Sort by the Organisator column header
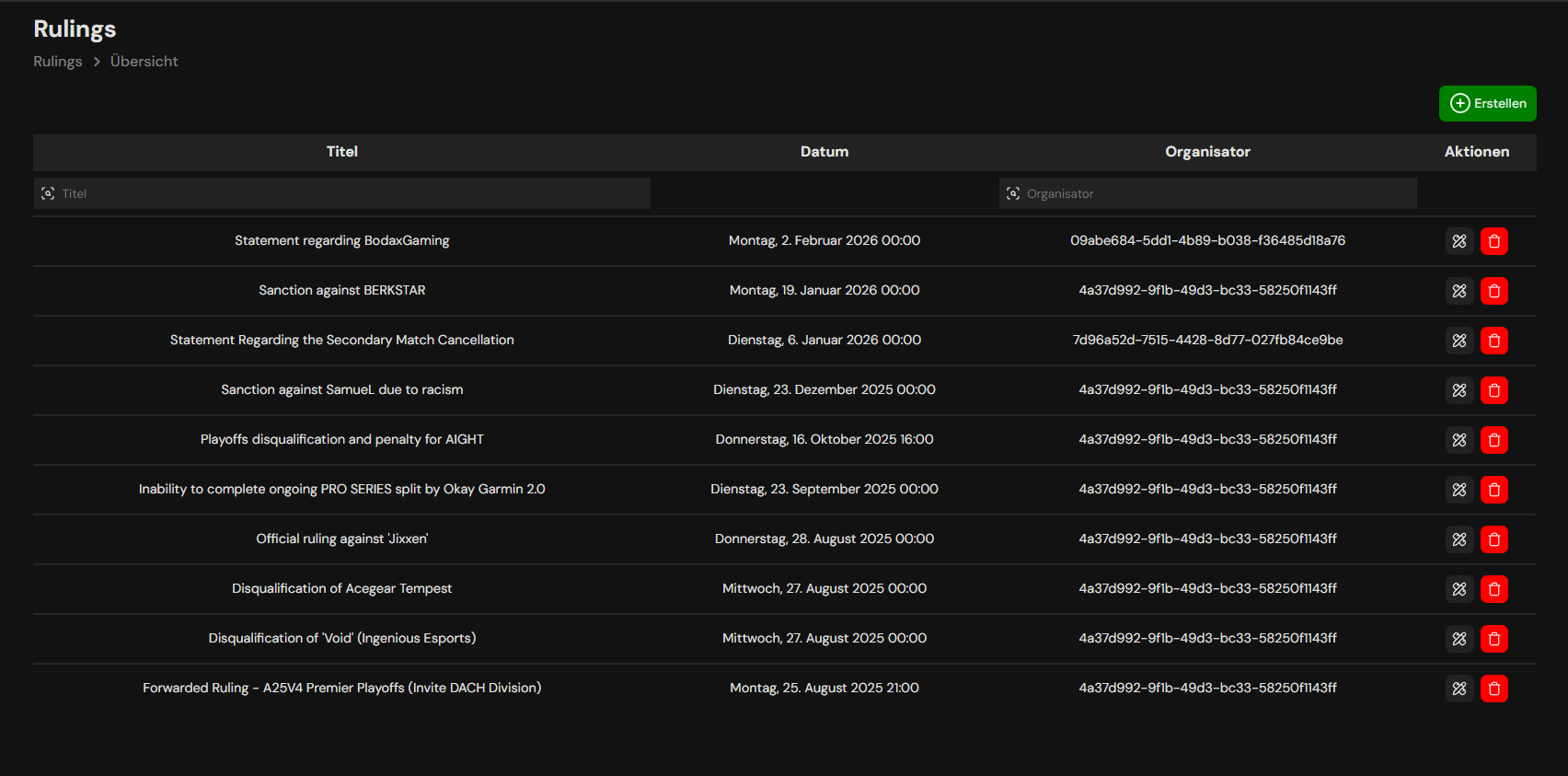1568x776 pixels. (x=1207, y=152)
